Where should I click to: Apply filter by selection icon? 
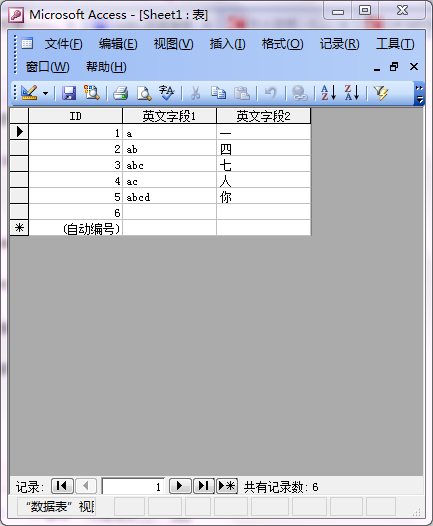click(381, 93)
